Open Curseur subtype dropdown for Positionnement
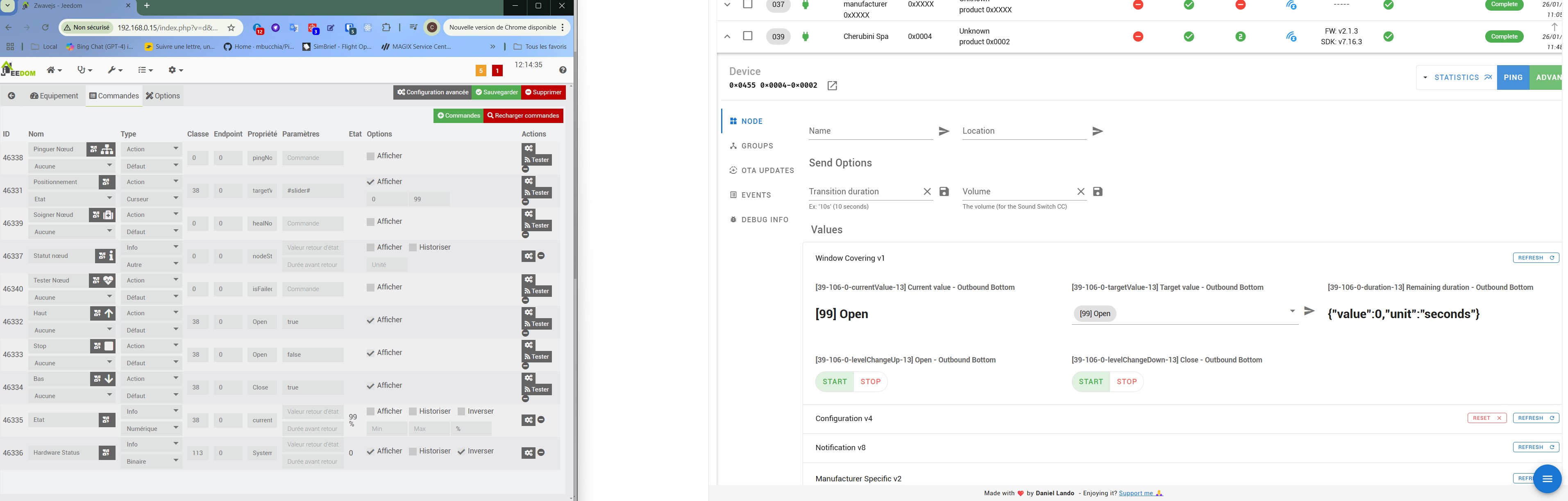The width and height of the screenshot is (1568, 501). (x=151, y=199)
